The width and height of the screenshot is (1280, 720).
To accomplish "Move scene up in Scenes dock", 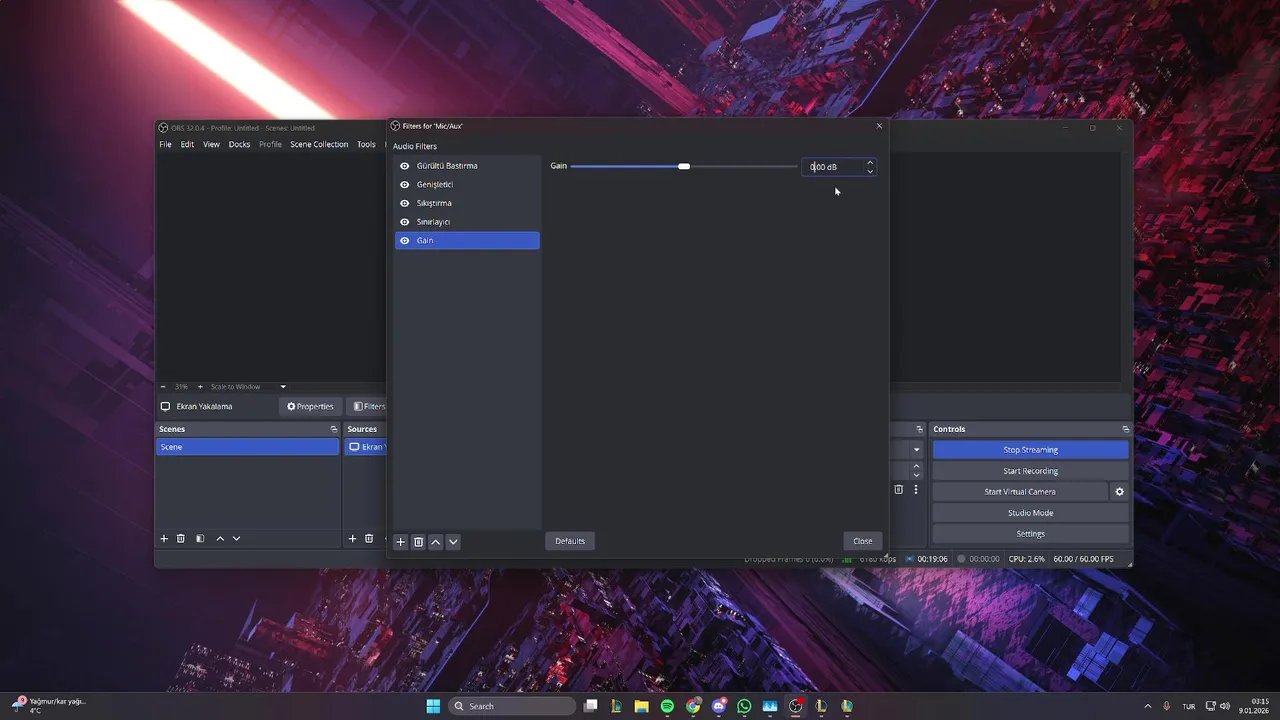I will (220, 538).
